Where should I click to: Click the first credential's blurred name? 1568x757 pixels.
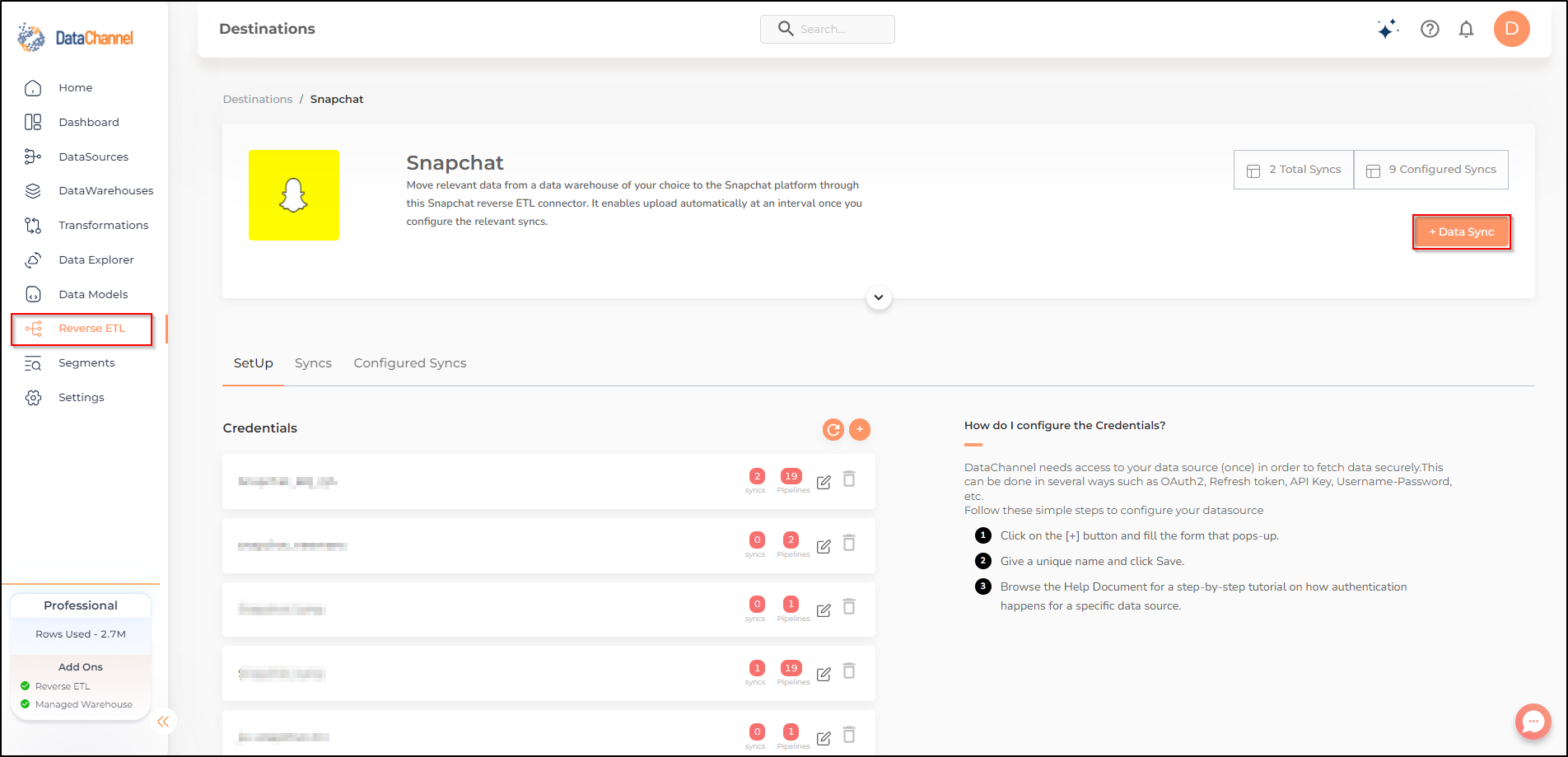pos(287,482)
